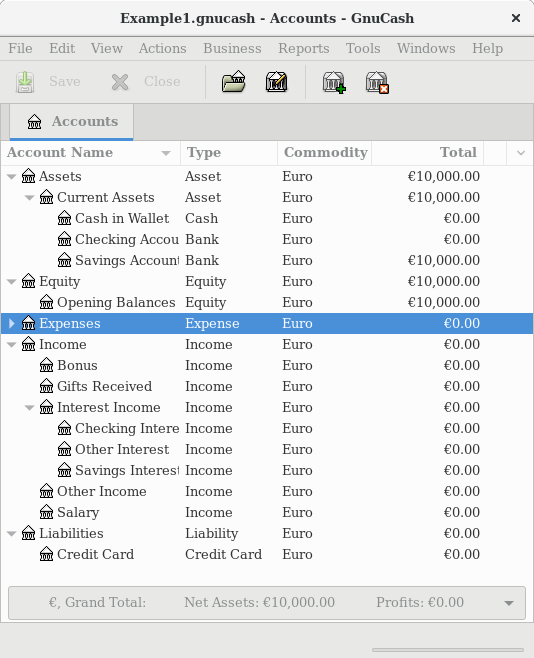The width and height of the screenshot is (534, 658).
Task: Select the Income account row label
Action: click(x=63, y=345)
